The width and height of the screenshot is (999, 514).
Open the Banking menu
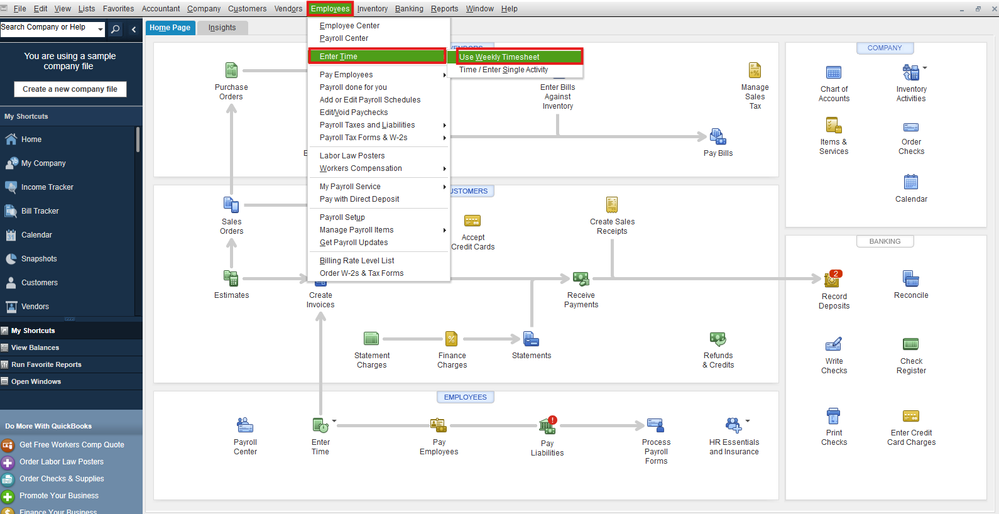coord(408,9)
